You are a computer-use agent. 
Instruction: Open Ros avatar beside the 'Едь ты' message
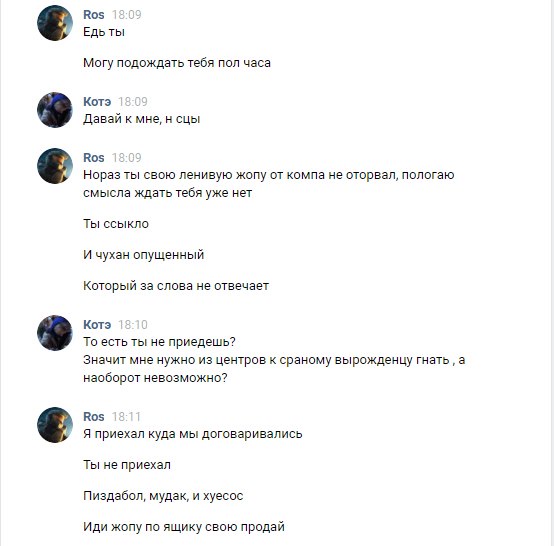(55, 23)
